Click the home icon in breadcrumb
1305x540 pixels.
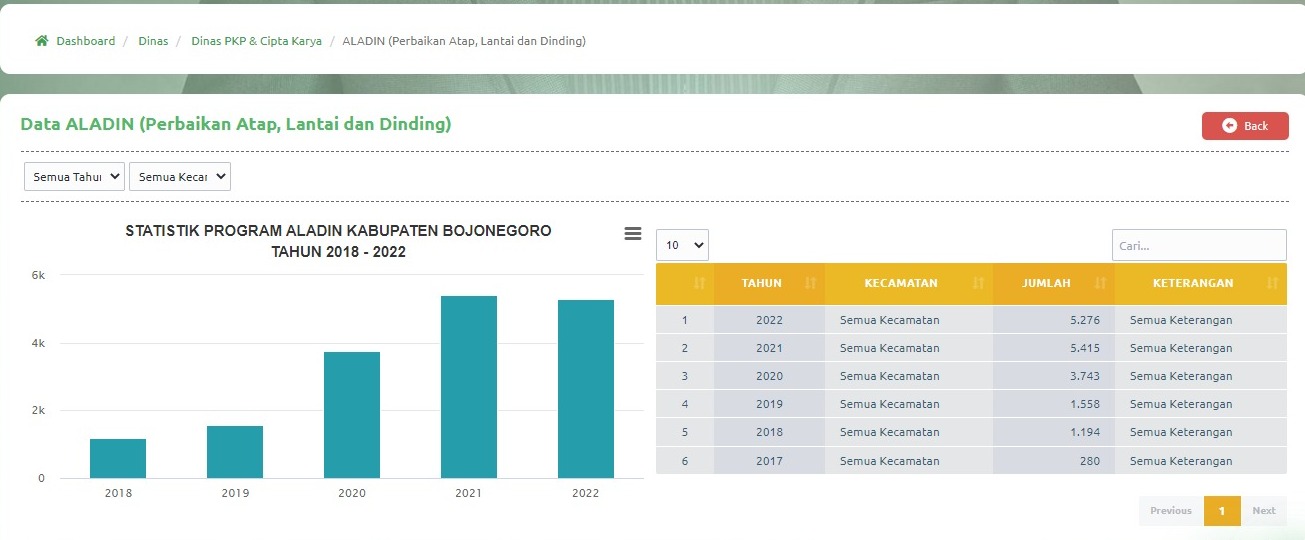(x=42, y=41)
